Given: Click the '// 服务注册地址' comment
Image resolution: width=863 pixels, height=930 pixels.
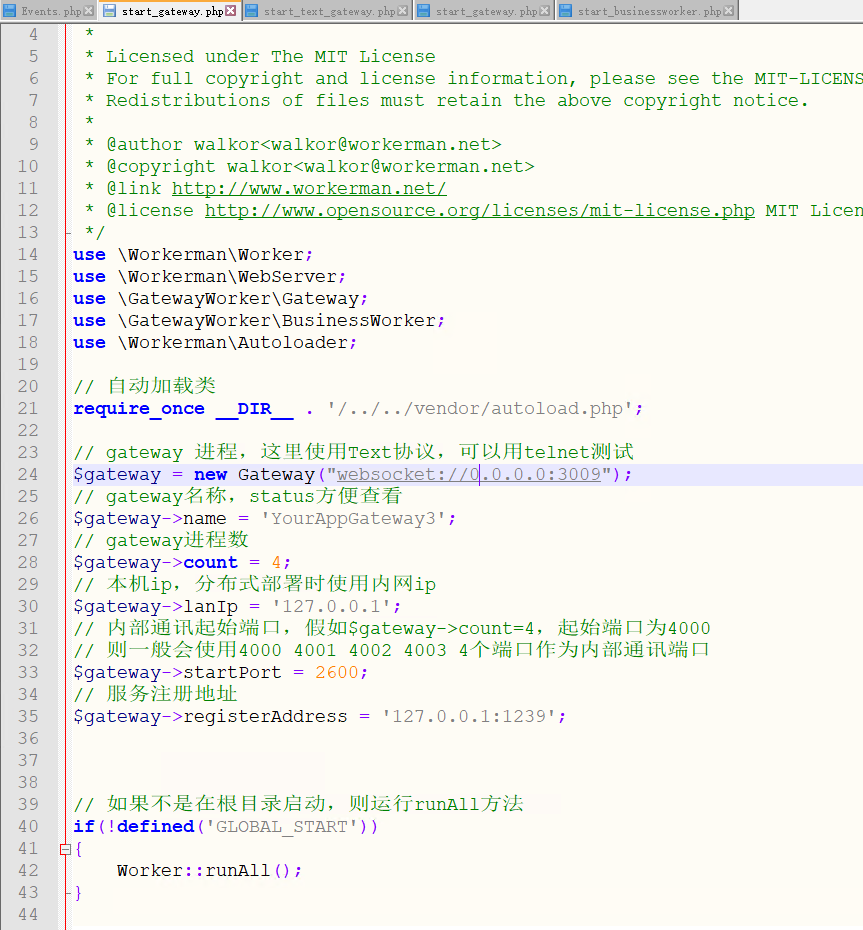Looking at the screenshot, I should click(x=155, y=695).
